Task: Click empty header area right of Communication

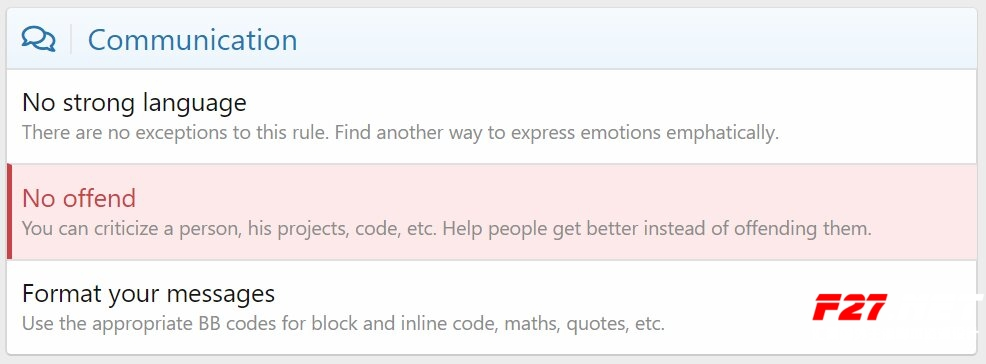Action: 629,39
